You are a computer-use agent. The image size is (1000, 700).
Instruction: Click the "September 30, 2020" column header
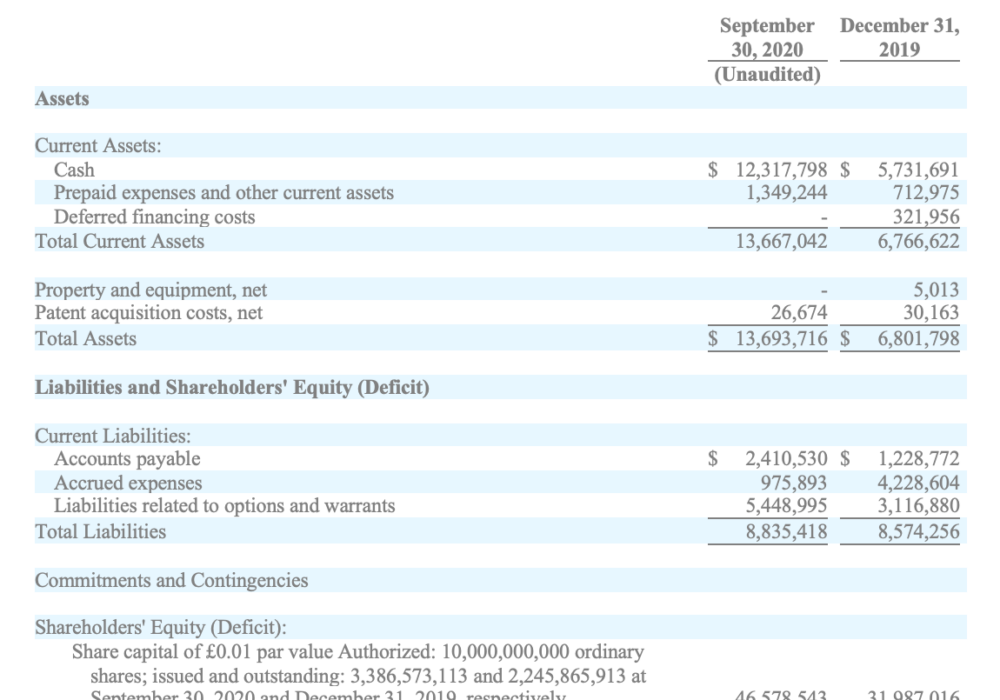click(x=767, y=38)
